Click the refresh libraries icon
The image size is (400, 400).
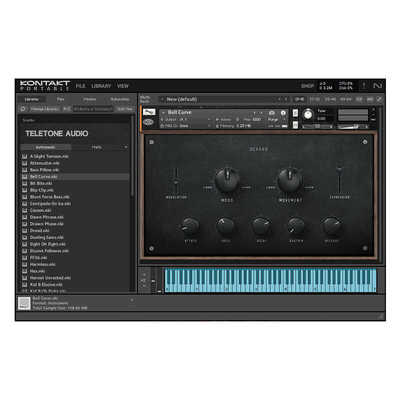coord(23,109)
